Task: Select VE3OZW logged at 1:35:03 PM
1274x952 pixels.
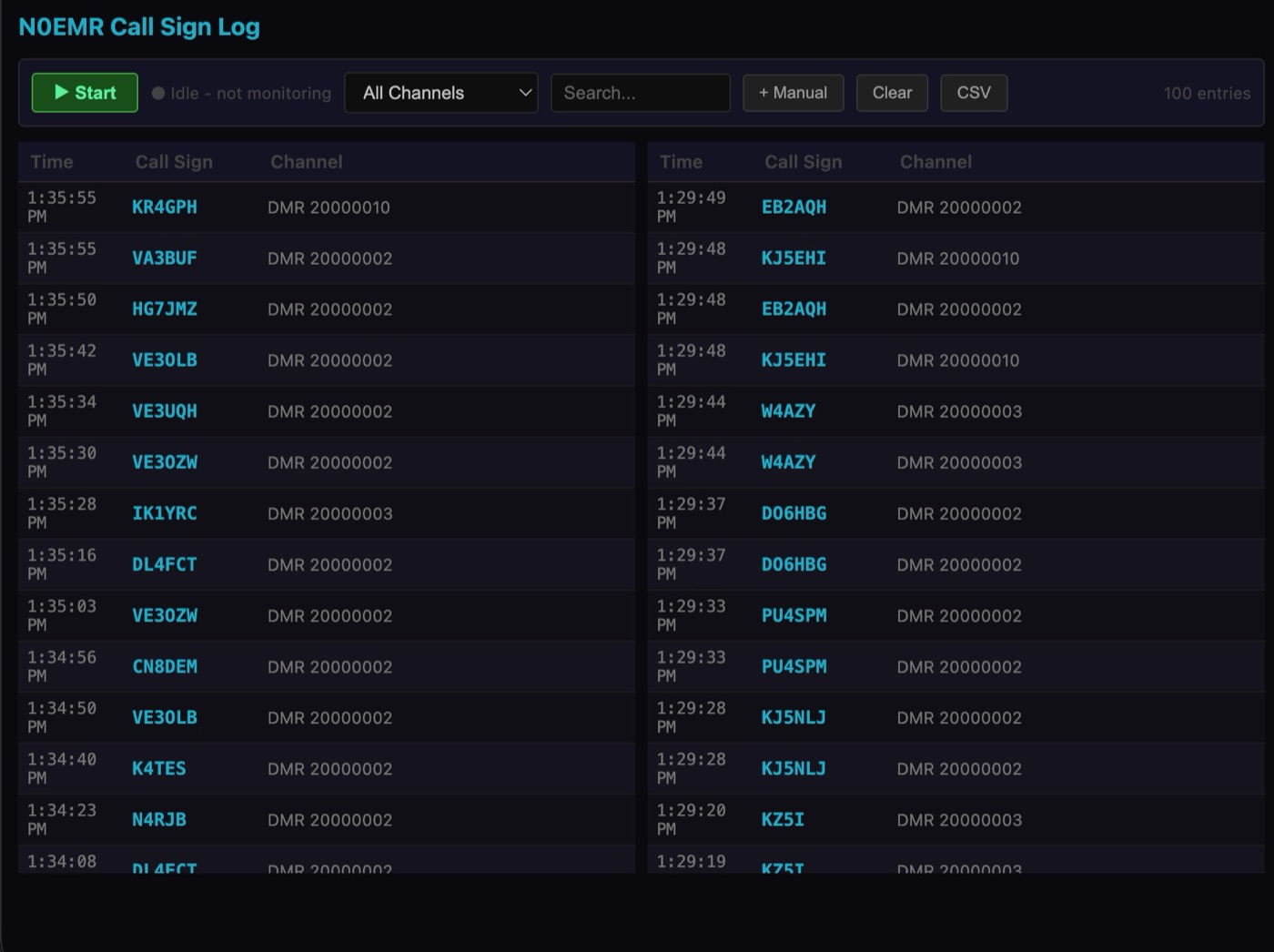Action: 165,615
